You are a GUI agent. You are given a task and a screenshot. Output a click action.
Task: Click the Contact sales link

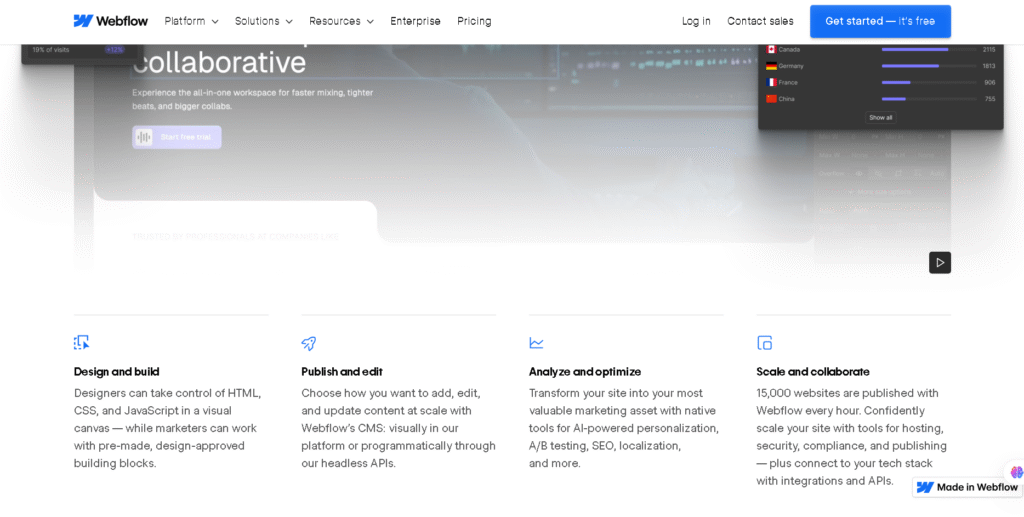[760, 21]
